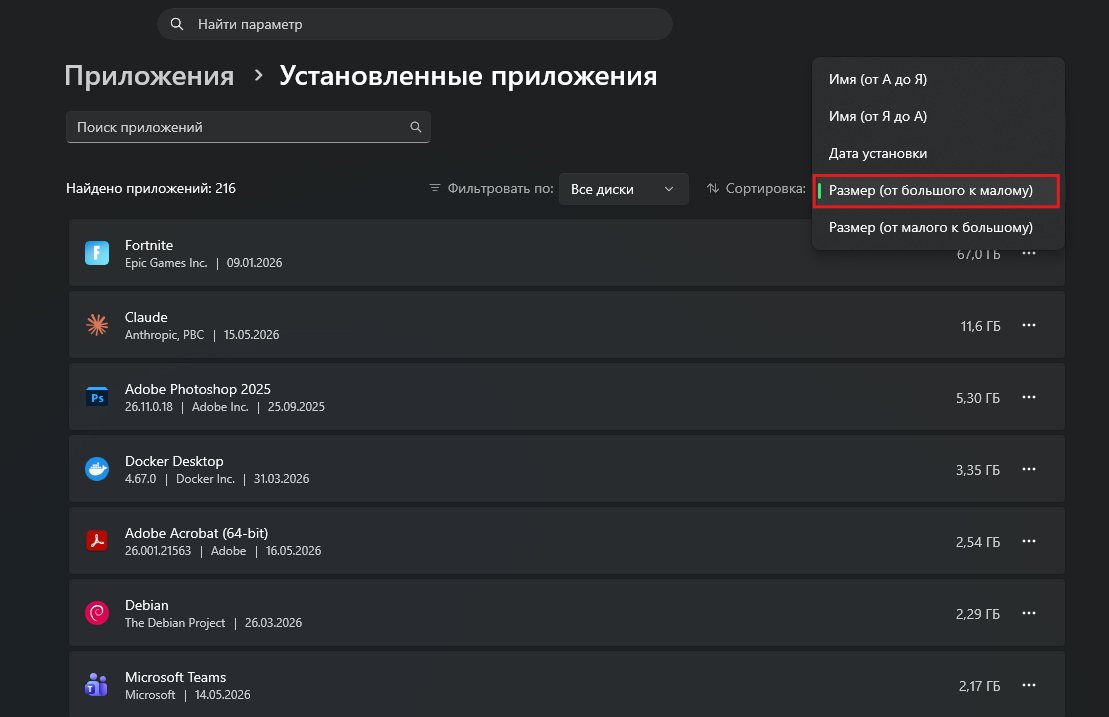Sort by Имя (от А до Я)
Viewport: 1109px width, 717px height.
(938, 79)
